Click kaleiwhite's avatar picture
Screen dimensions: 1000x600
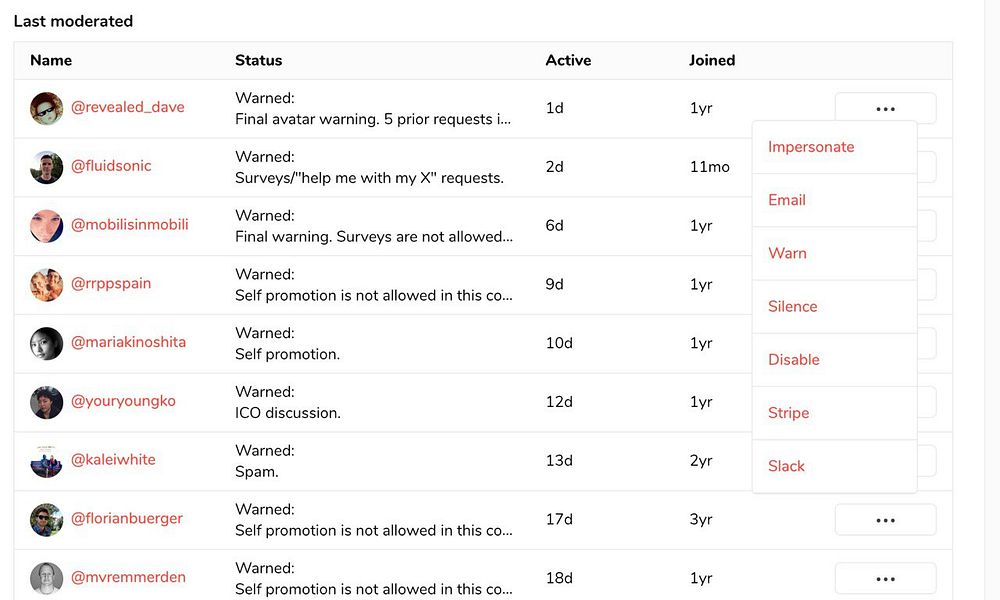pos(47,461)
